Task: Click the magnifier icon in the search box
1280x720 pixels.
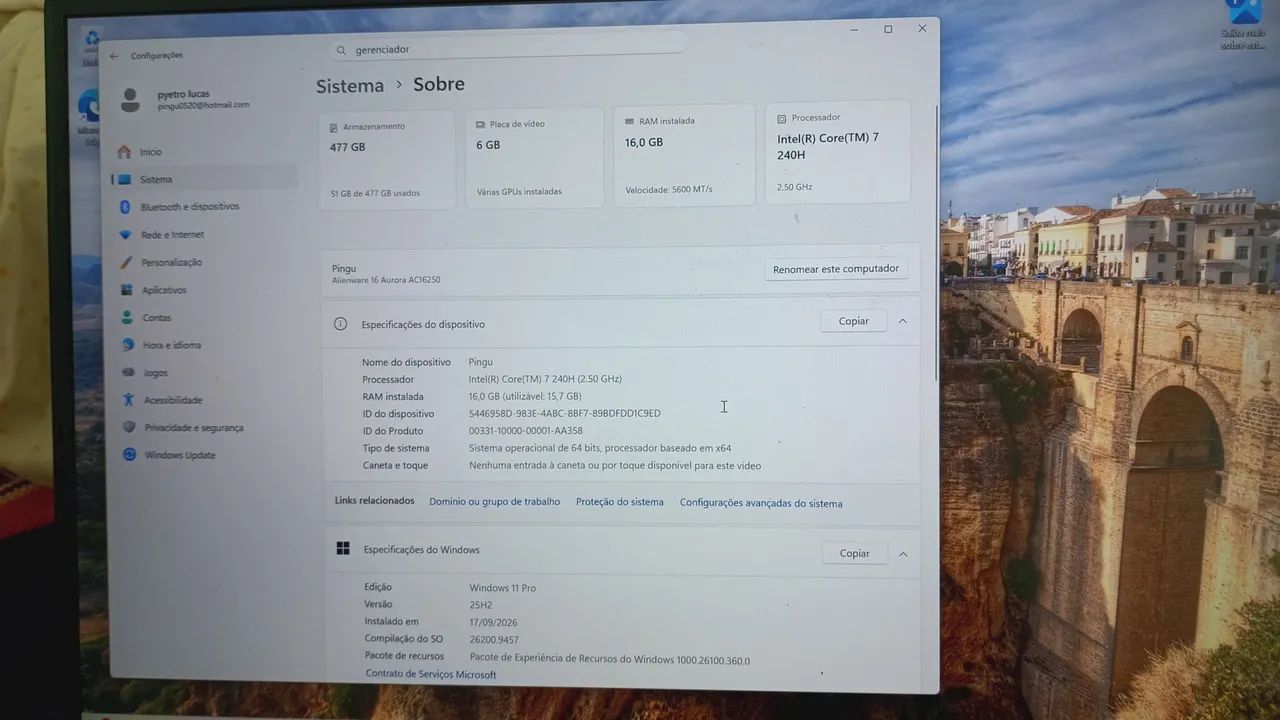Action: click(342, 50)
